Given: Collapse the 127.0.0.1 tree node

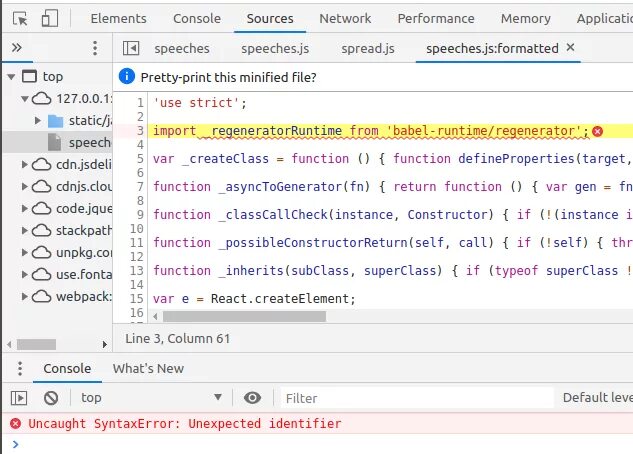Looking at the screenshot, I should (x=25, y=98).
